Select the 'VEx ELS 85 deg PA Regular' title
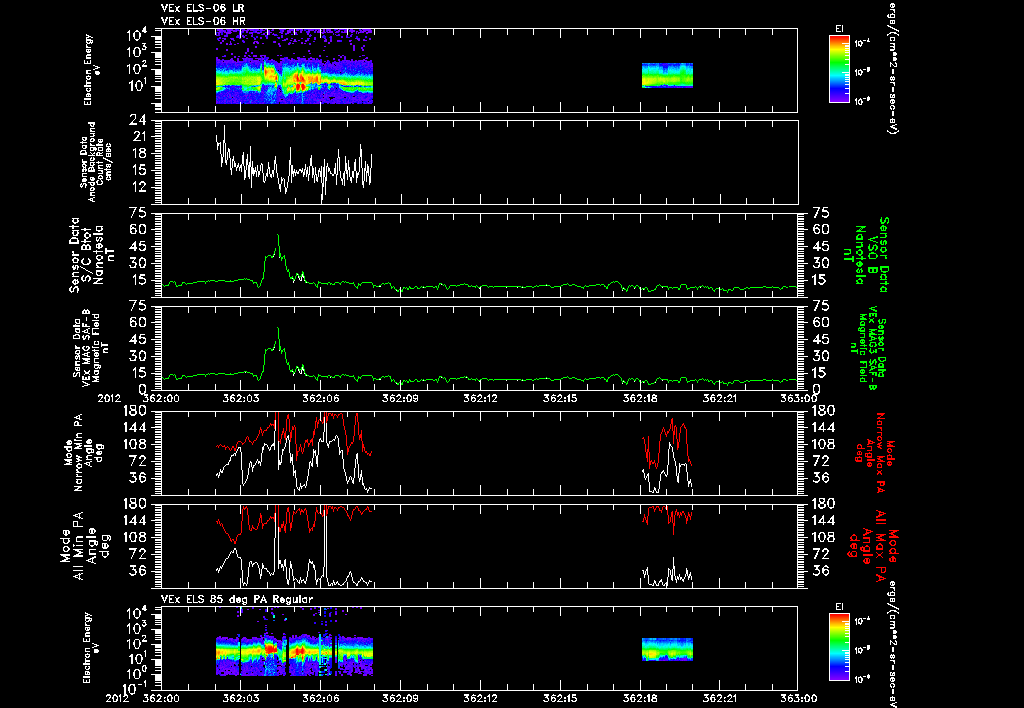1024x708 pixels. (237, 599)
